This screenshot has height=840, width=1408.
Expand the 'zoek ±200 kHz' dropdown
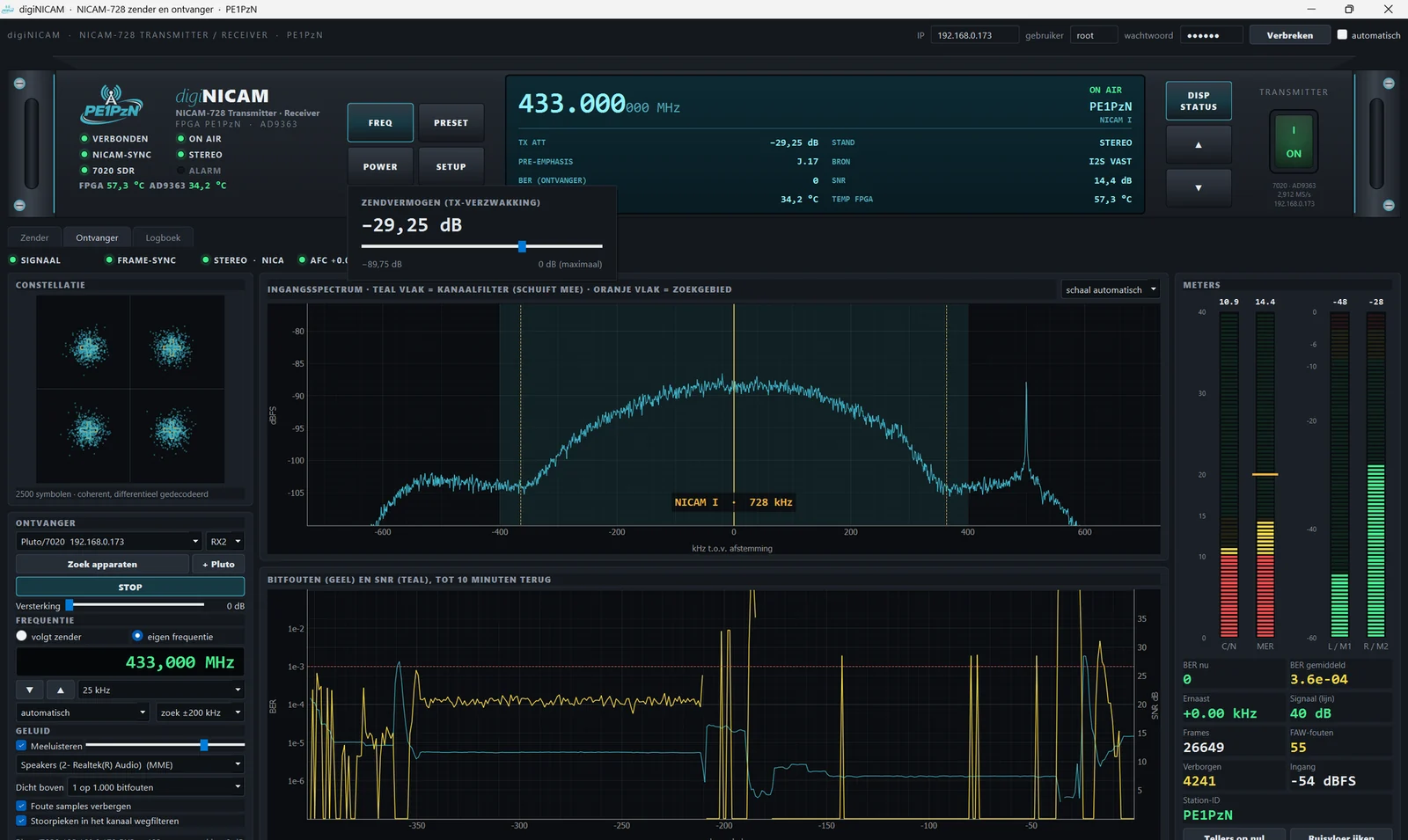point(200,712)
